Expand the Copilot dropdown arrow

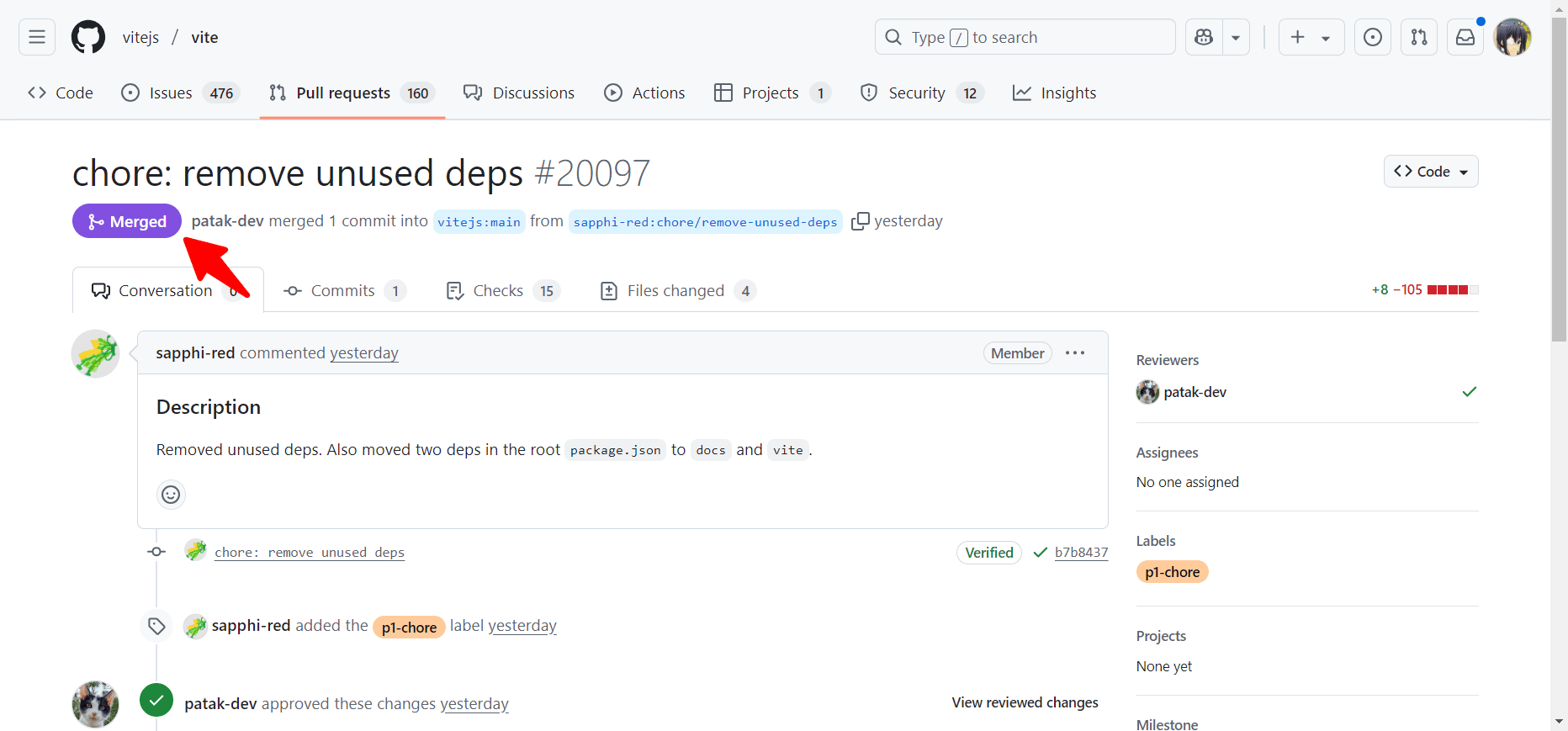point(1236,37)
